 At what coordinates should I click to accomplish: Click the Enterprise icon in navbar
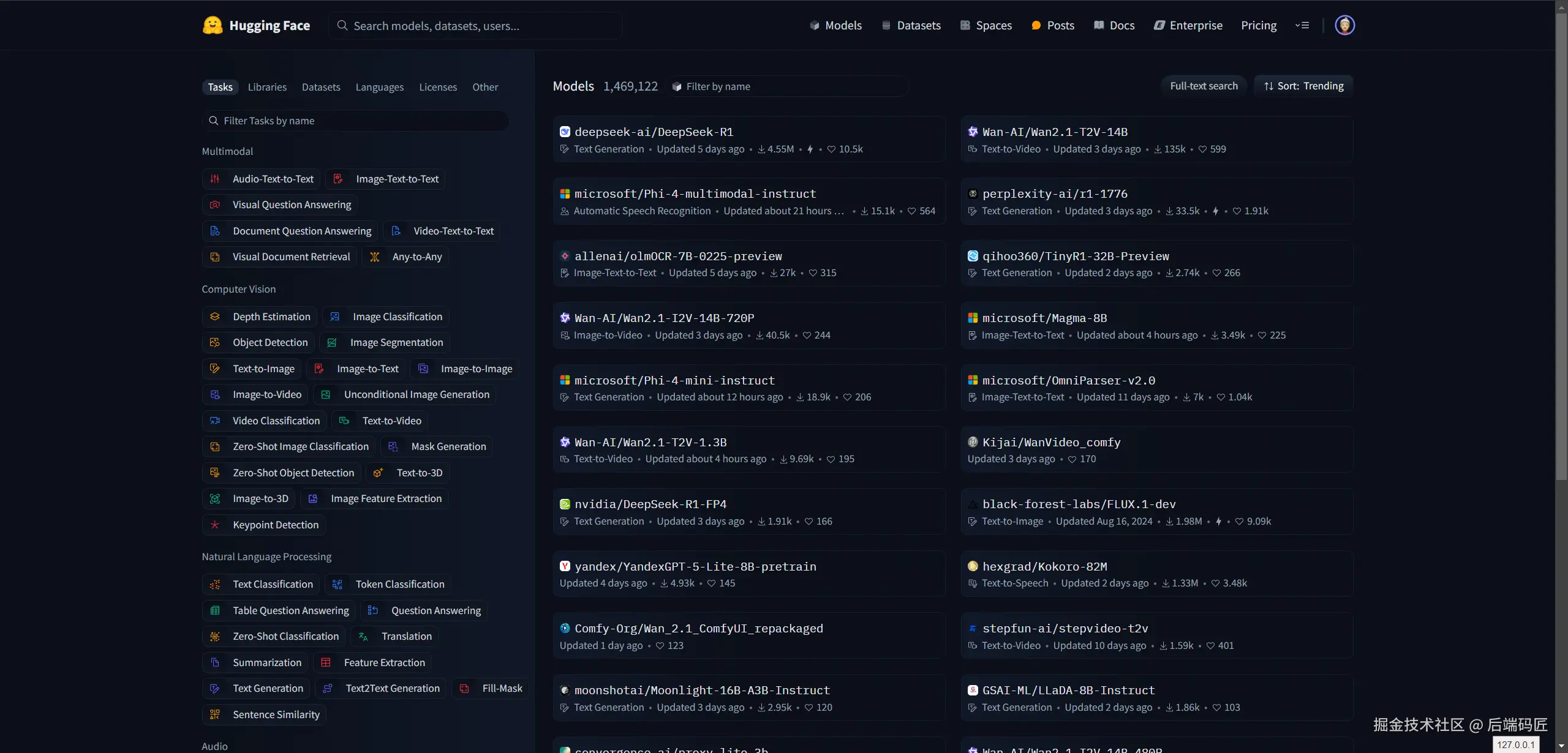(1159, 26)
